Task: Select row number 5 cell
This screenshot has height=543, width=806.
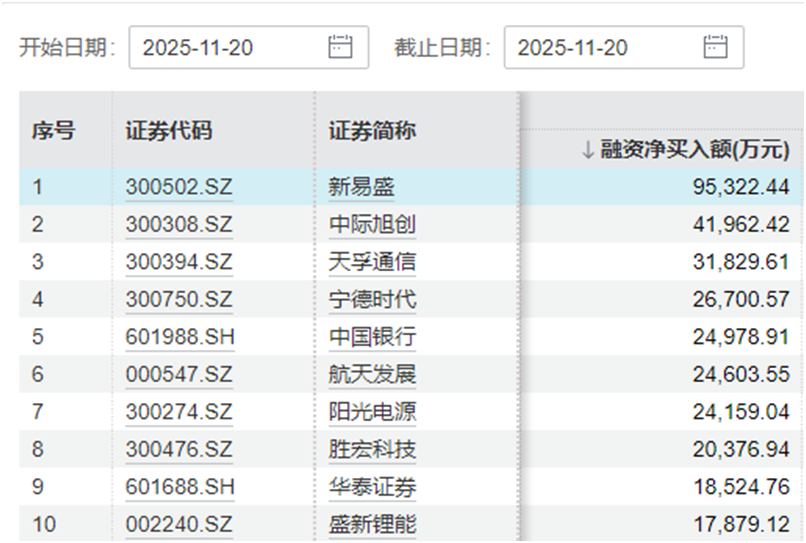Action: [66, 337]
